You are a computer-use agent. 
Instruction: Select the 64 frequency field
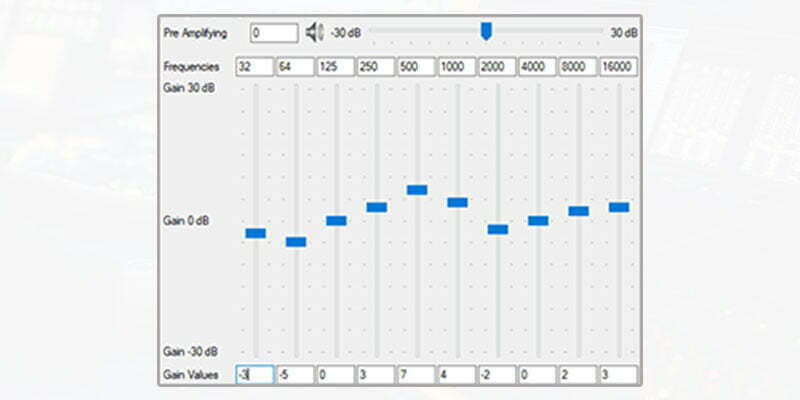295,67
